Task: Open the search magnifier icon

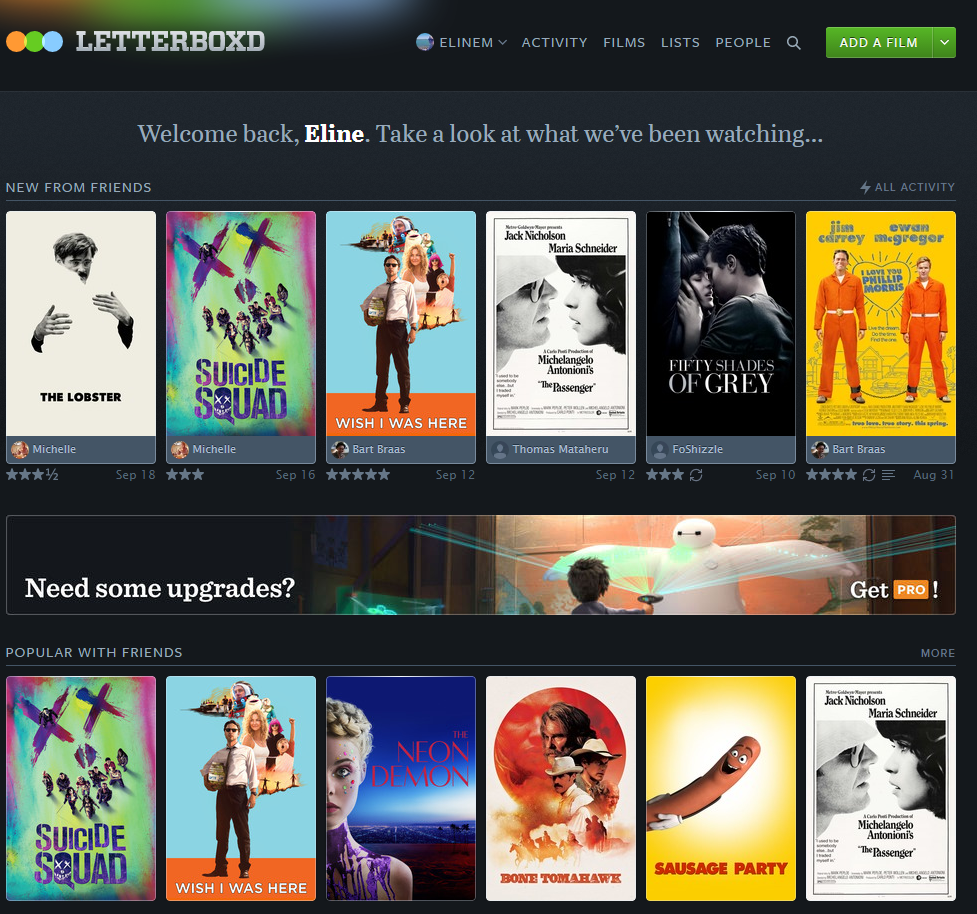Action: [x=793, y=42]
